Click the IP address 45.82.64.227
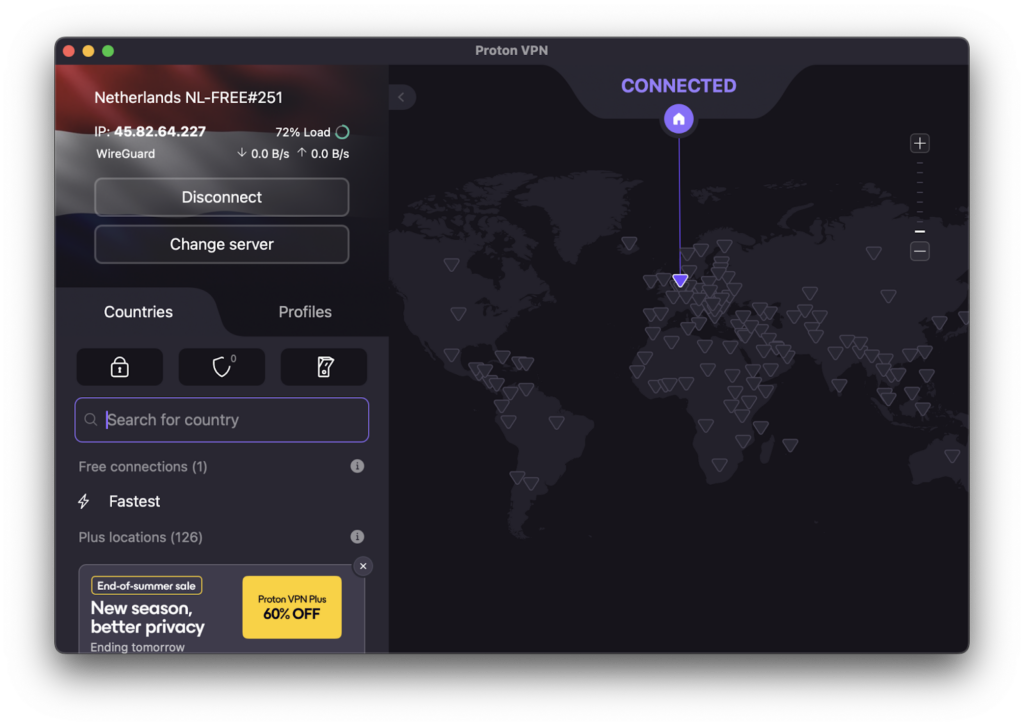 tap(160, 132)
